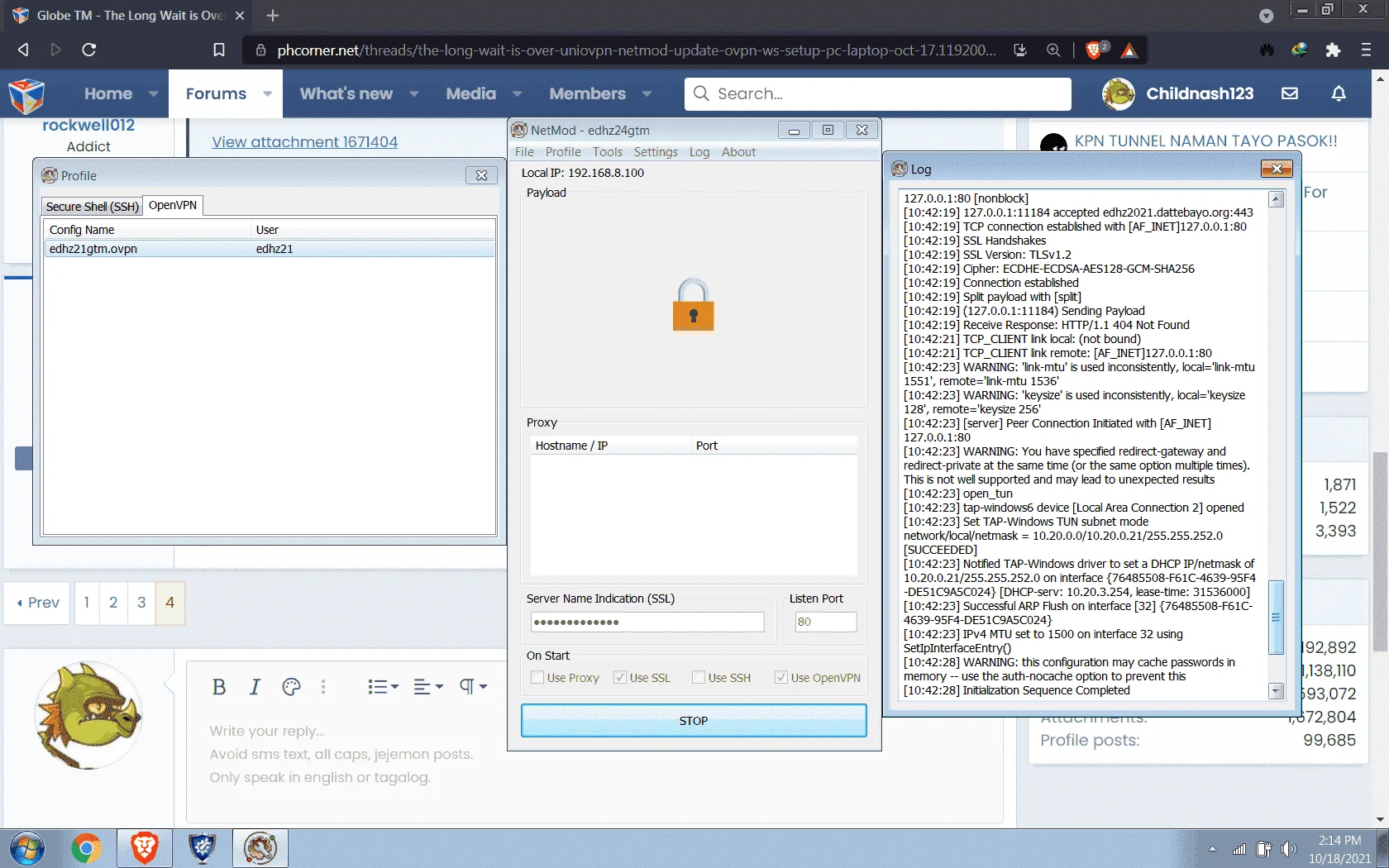Click Listen Port field
1389x868 pixels.
pyautogui.click(x=825, y=622)
